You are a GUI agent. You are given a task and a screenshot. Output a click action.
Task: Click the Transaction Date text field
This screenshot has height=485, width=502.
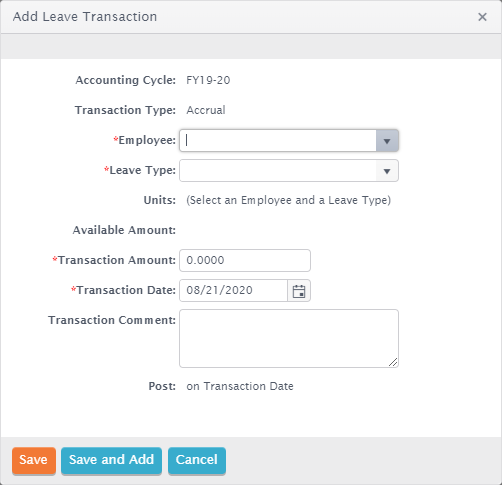(234, 291)
